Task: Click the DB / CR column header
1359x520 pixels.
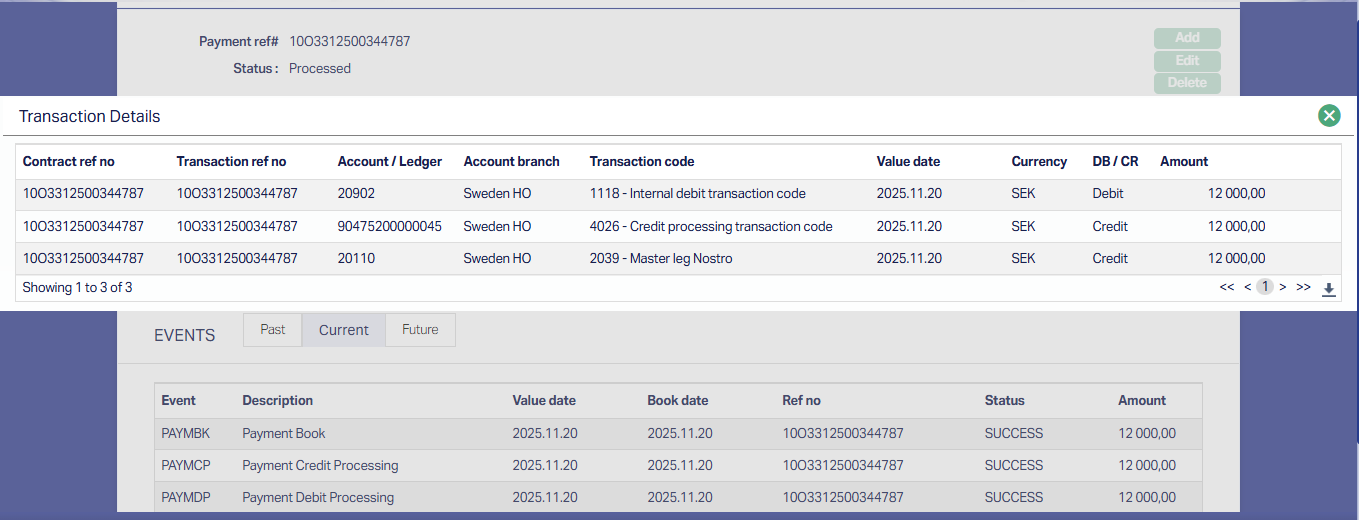Action: point(1115,162)
